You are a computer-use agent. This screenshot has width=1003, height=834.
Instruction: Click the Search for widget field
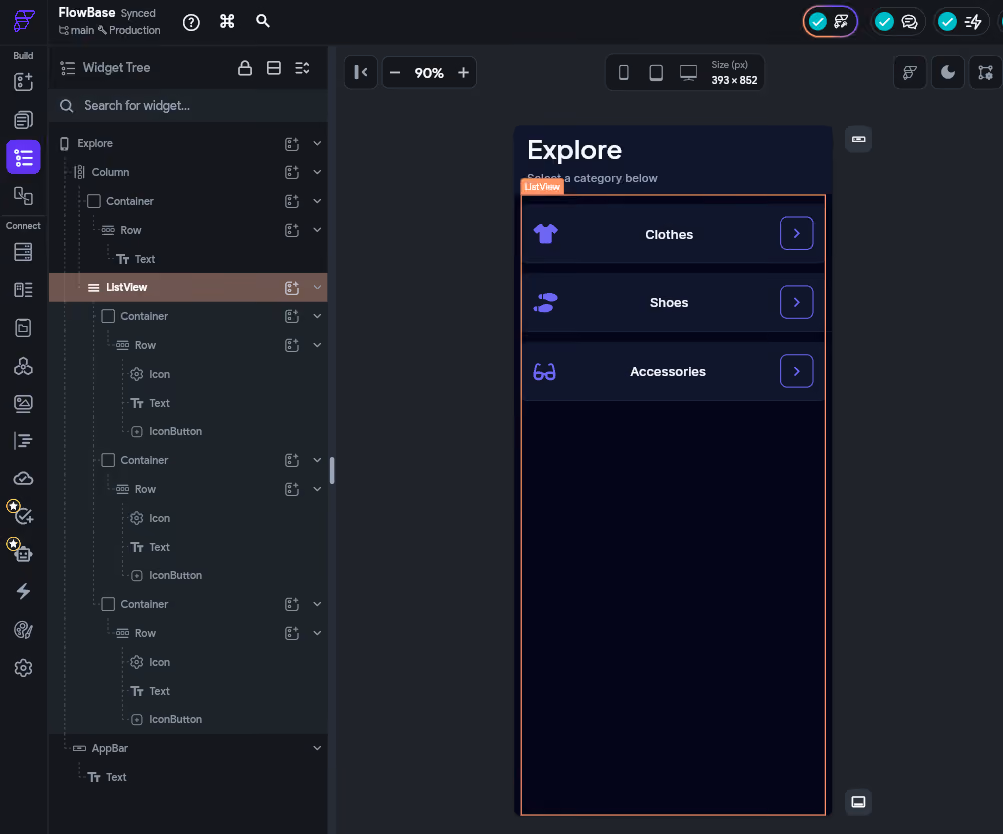pyautogui.click(x=188, y=106)
